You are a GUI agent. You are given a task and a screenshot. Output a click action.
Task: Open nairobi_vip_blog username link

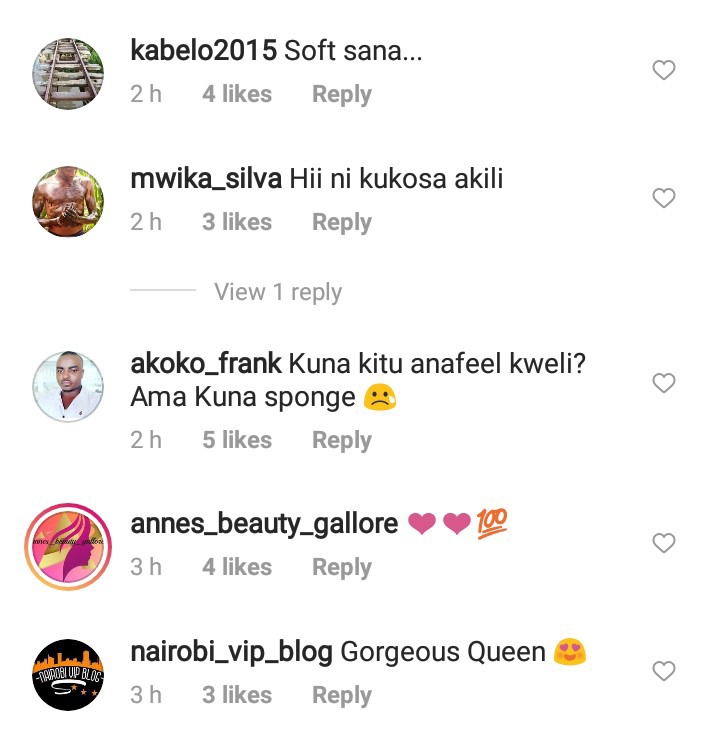231,653
